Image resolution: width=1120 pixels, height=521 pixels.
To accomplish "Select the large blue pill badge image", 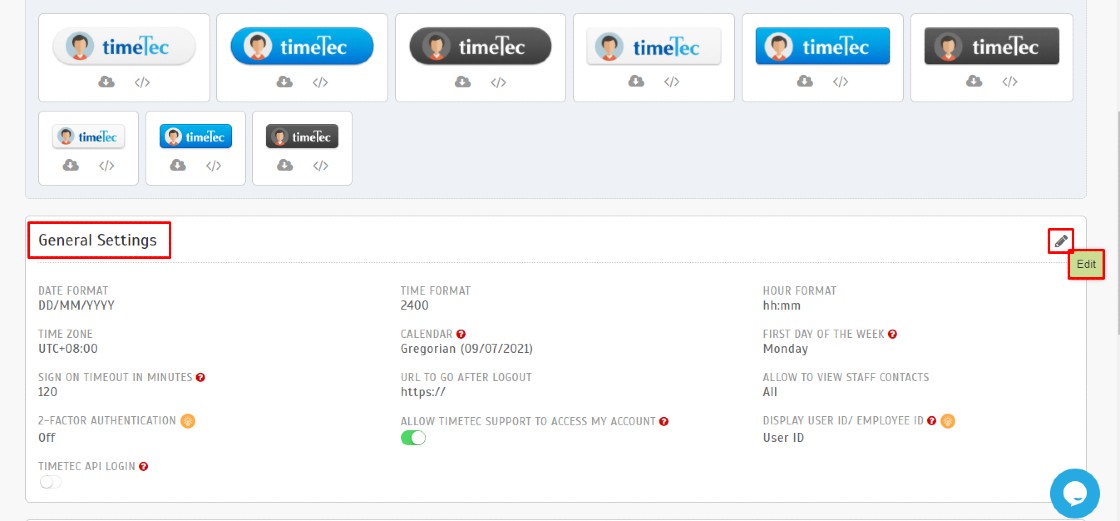I will (x=302, y=46).
